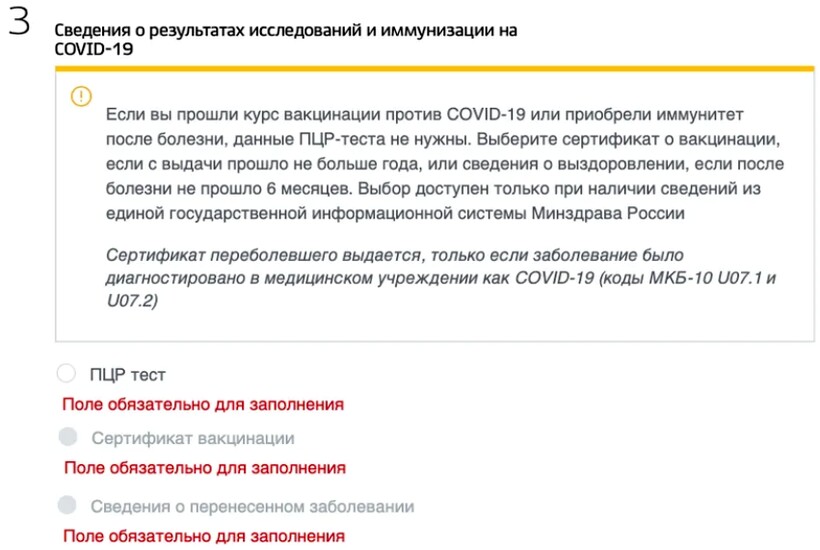Click the ПЦР тест label text
The height and width of the screenshot is (550, 820).
pos(127,375)
